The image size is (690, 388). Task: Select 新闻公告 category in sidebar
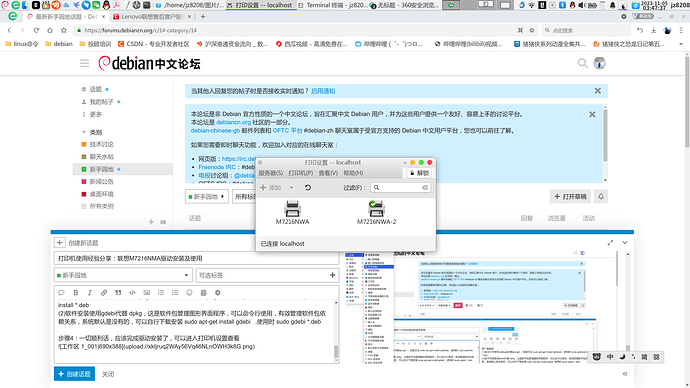tap(102, 181)
